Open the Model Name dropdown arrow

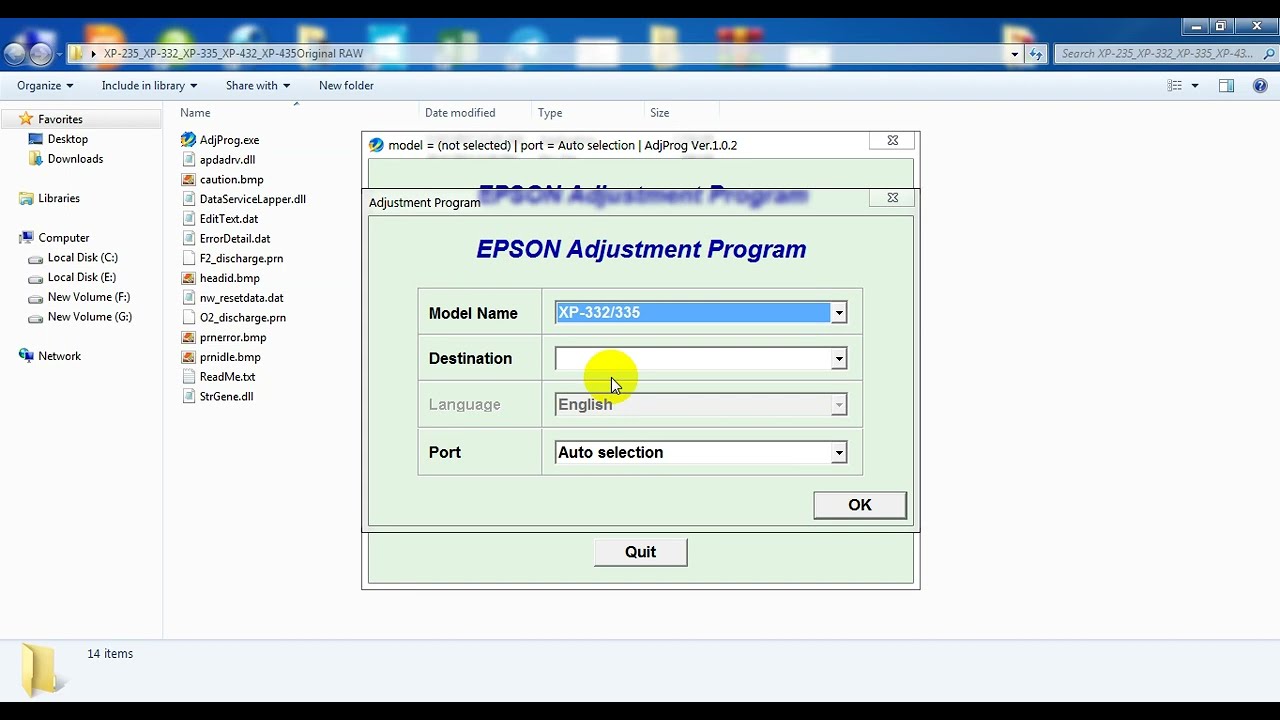click(839, 313)
